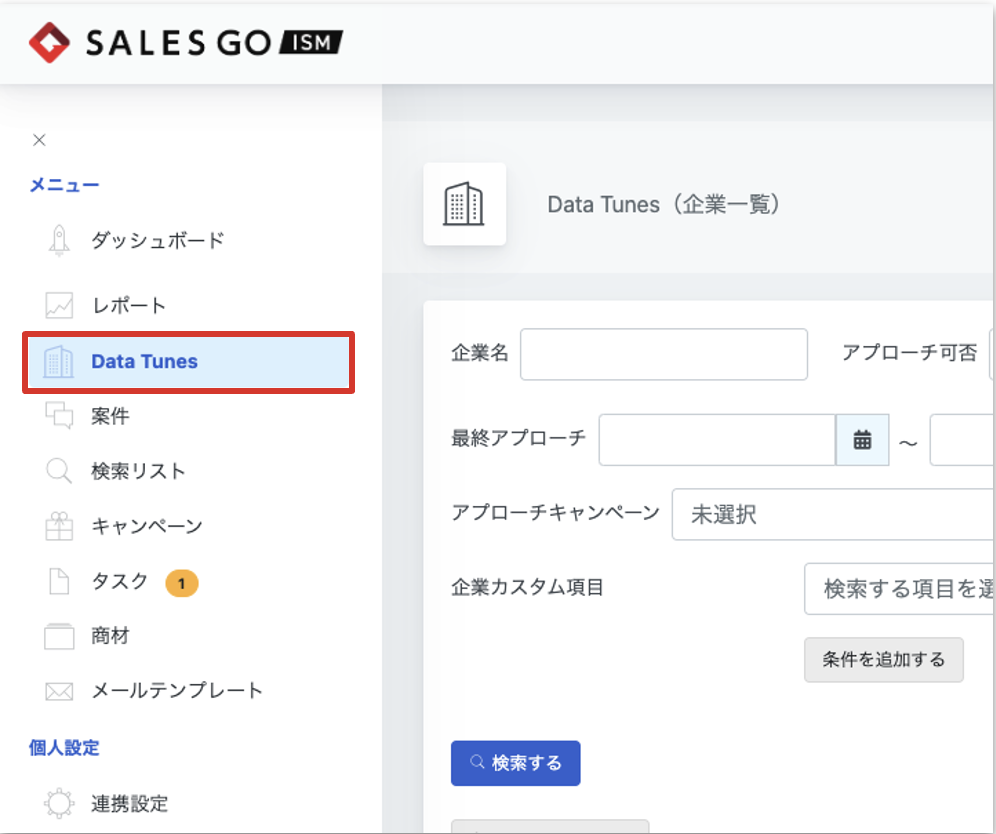Click the 最終アプローチ start date field

coord(717,440)
